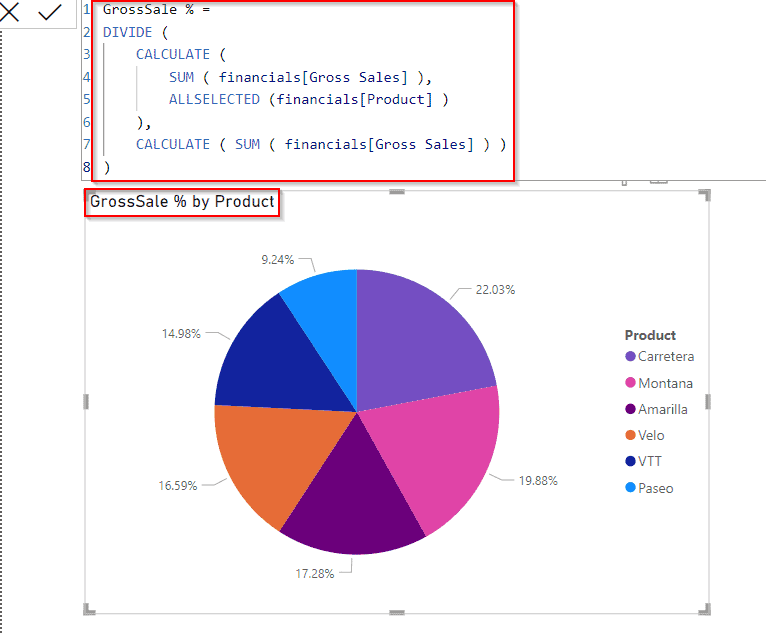Click the 9.24% data label

[277, 260]
